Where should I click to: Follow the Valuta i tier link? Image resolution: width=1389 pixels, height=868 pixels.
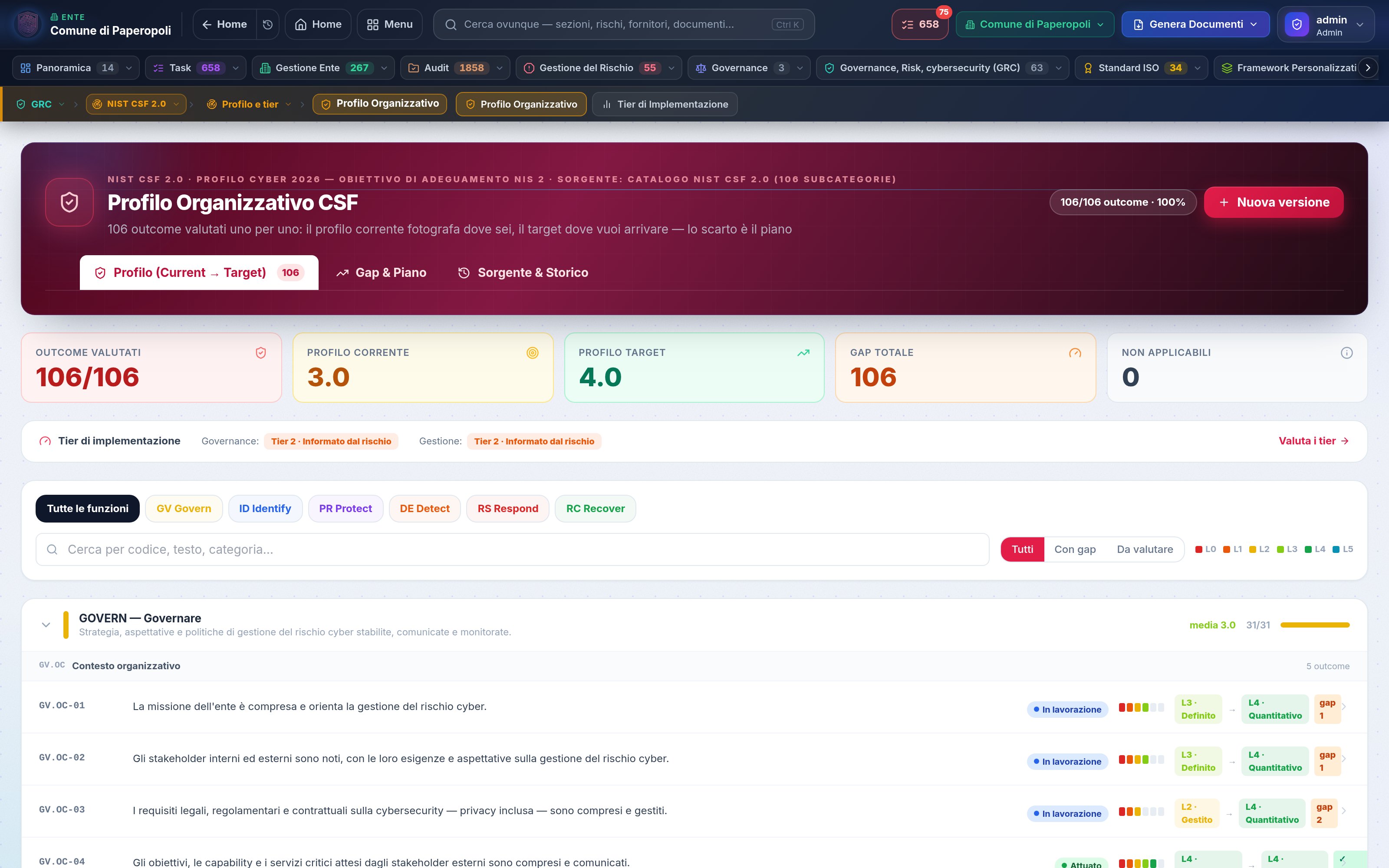1314,441
